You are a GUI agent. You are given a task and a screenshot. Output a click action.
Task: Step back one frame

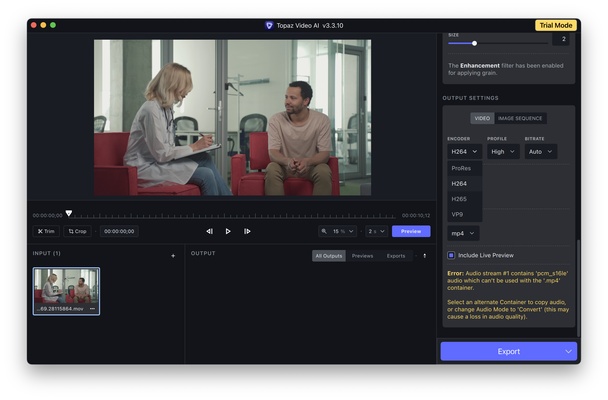(209, 231)
